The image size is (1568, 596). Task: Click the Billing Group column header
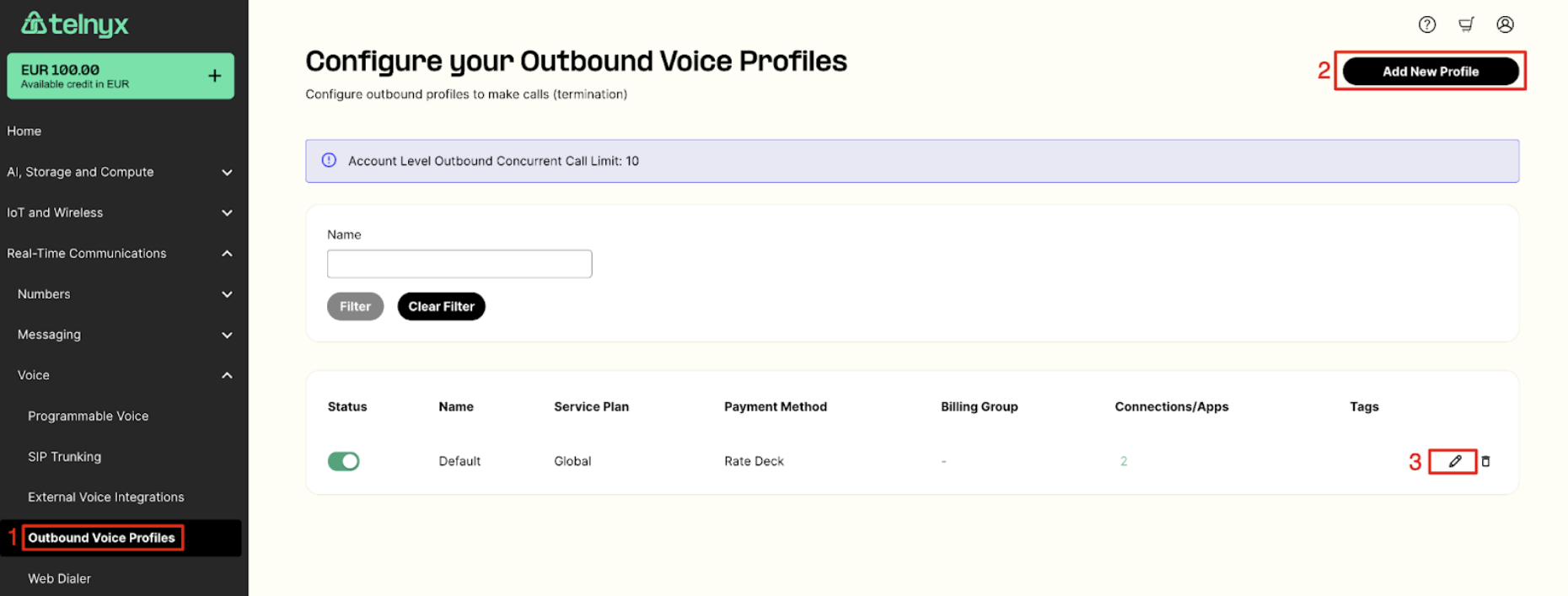coord(980,406)
